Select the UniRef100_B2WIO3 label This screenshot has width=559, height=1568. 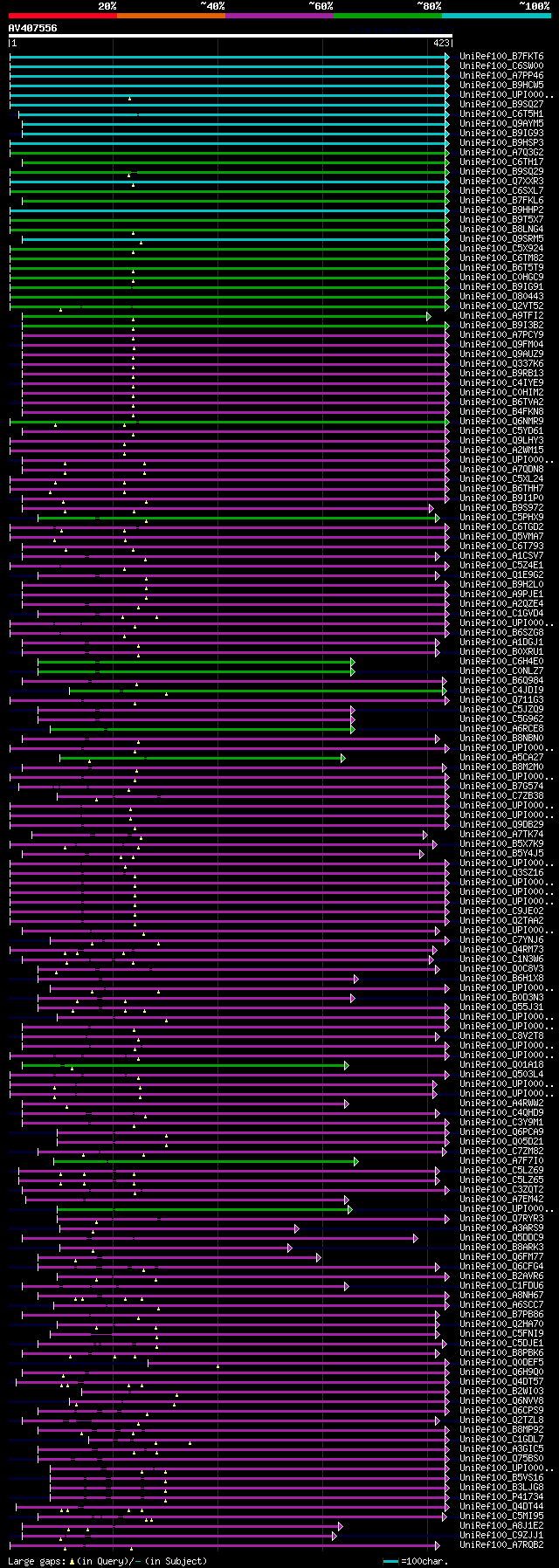(x=501, y=1391)
